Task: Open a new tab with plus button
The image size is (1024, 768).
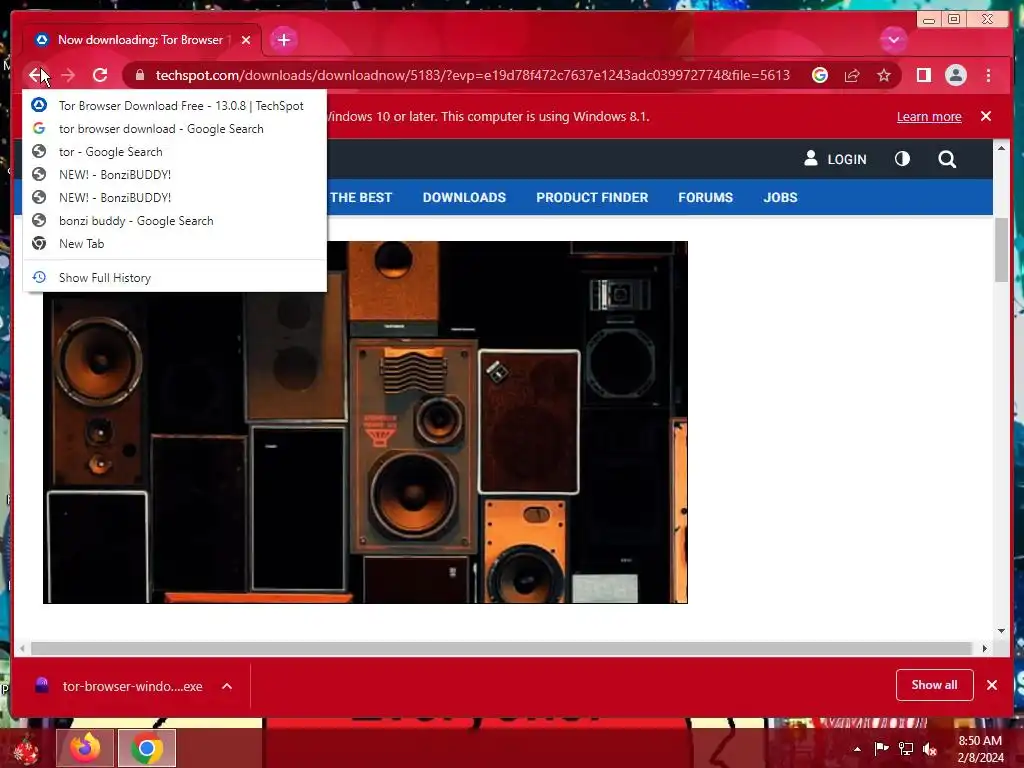Action: [283, 40]
